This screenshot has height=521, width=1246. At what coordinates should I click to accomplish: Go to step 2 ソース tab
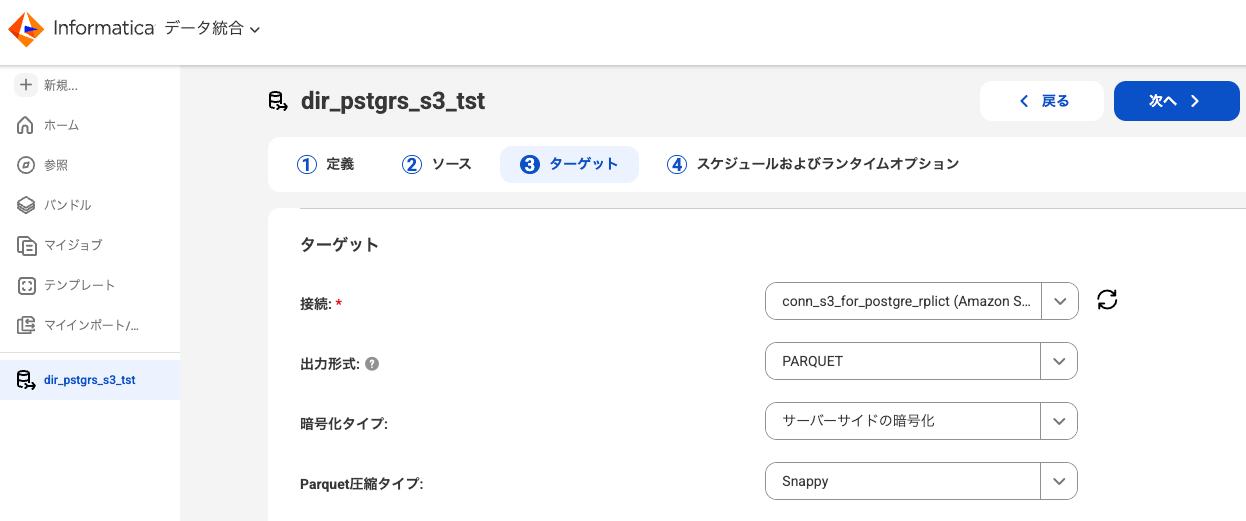436,164
